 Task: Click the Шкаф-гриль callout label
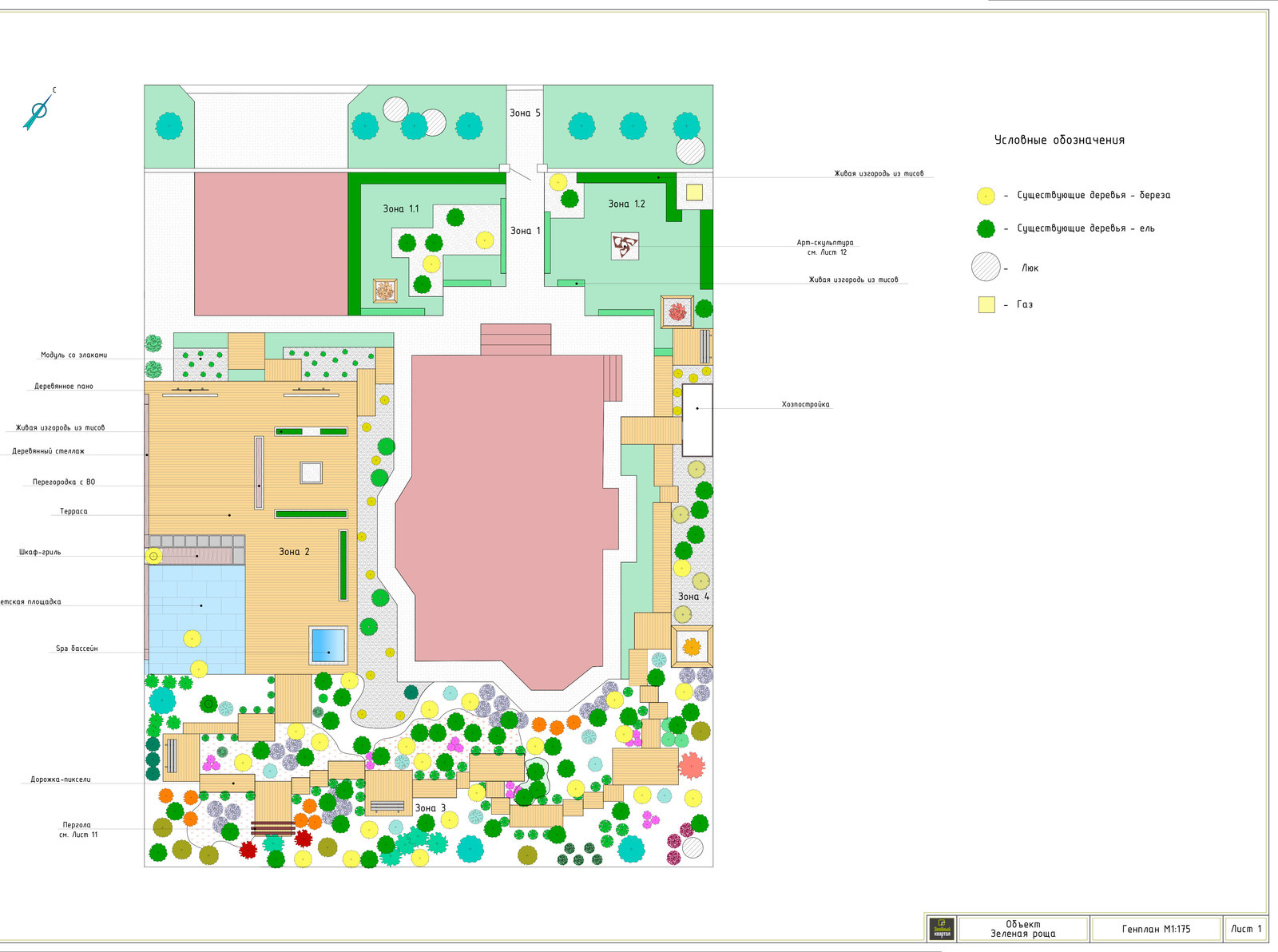pos(40,552)
